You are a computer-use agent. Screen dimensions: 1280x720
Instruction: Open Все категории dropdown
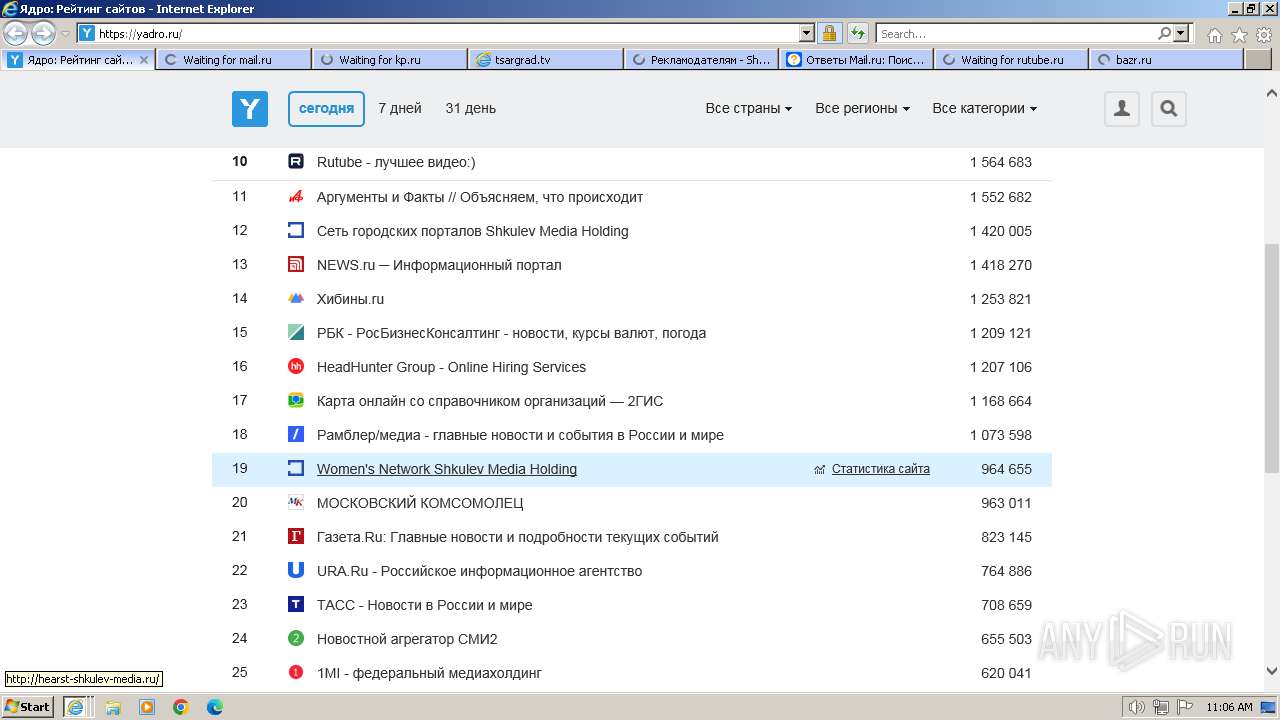(x=984, y=109)
